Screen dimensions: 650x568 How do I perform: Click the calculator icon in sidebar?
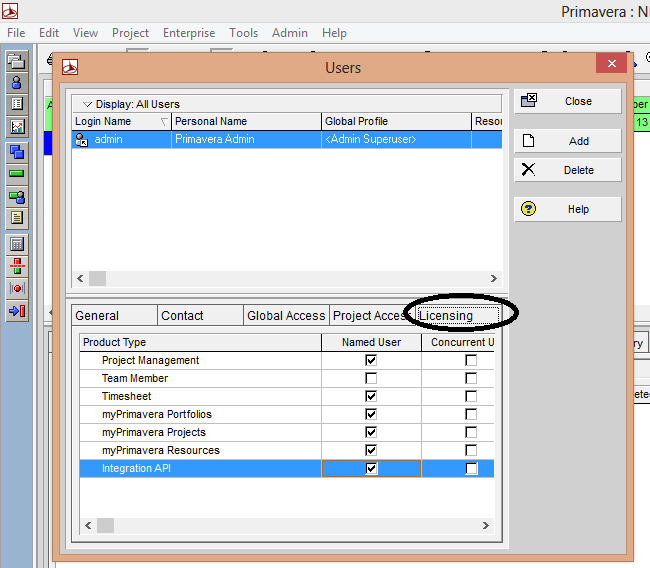17,244
